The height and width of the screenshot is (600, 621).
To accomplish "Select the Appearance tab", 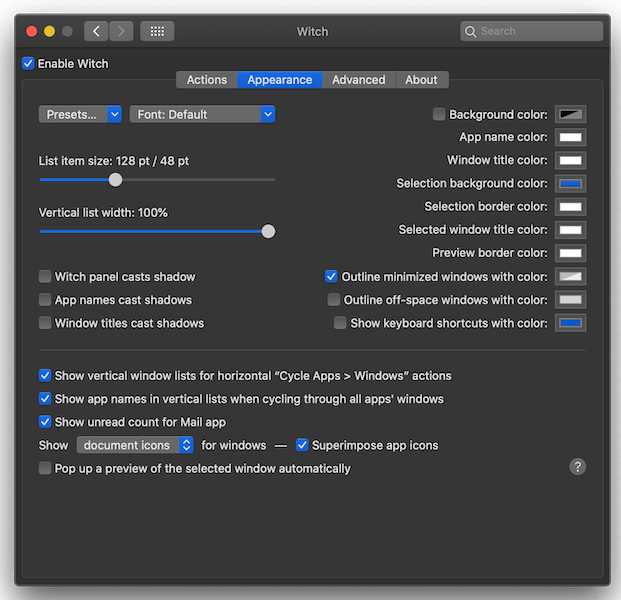I will (x=280, y=80).
